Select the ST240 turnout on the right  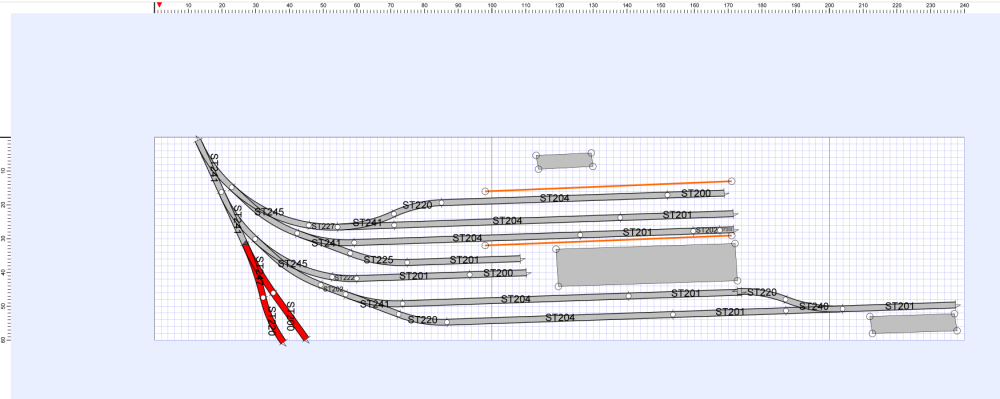point(814,307)
